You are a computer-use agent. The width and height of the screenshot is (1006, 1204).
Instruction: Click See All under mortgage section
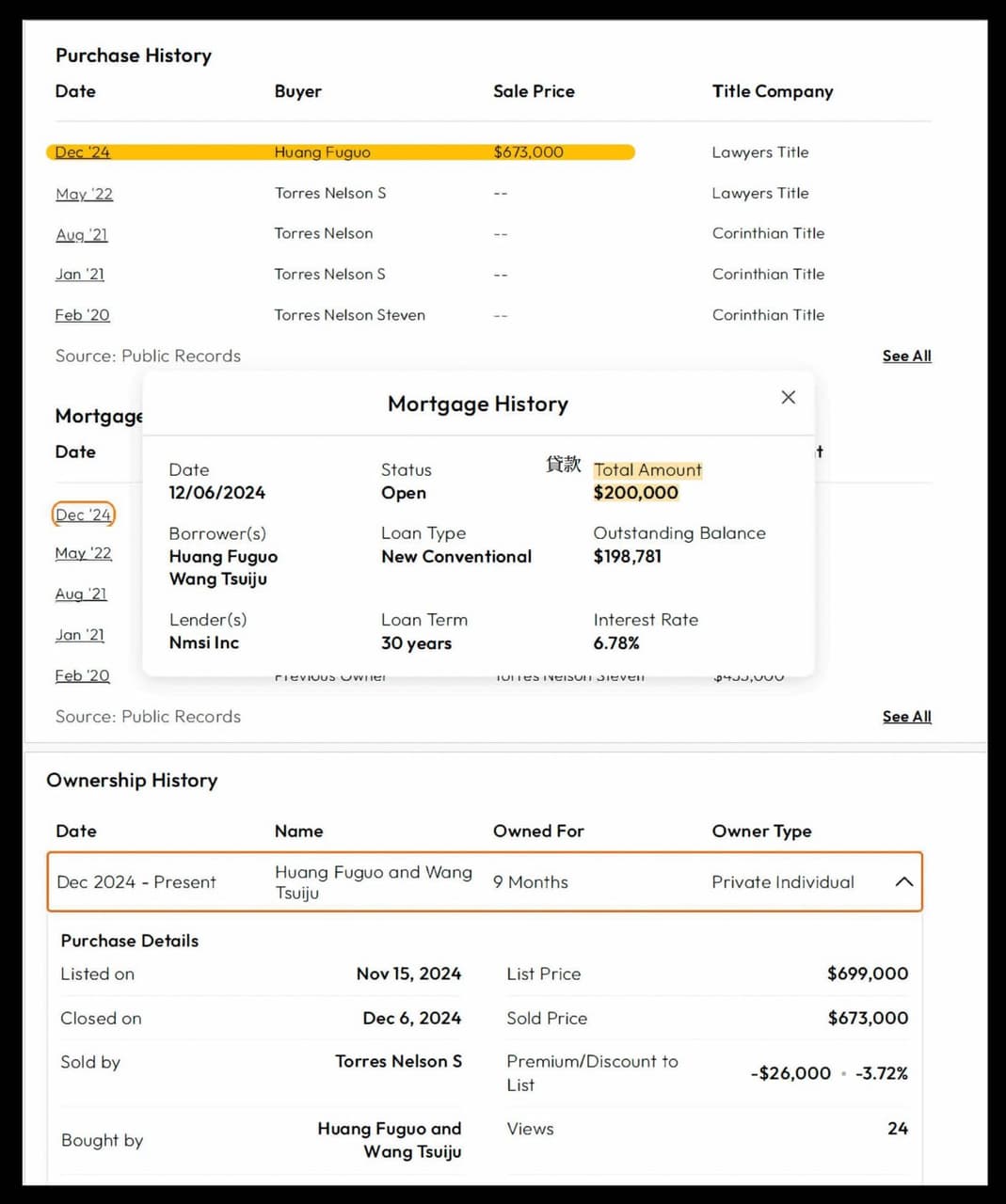tap(906, 717)
